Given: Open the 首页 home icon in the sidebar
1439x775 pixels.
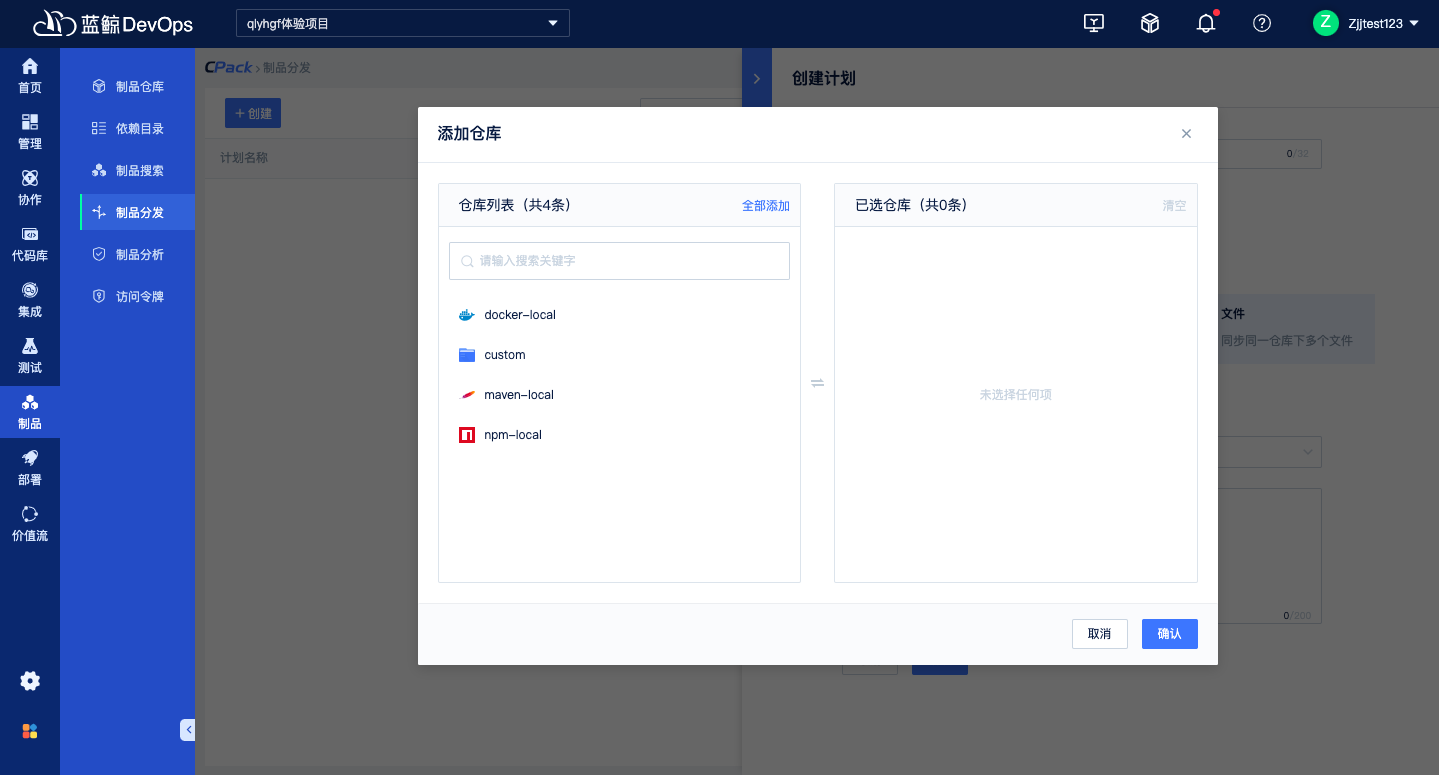Looking at the screenshot, I should 30,76.
